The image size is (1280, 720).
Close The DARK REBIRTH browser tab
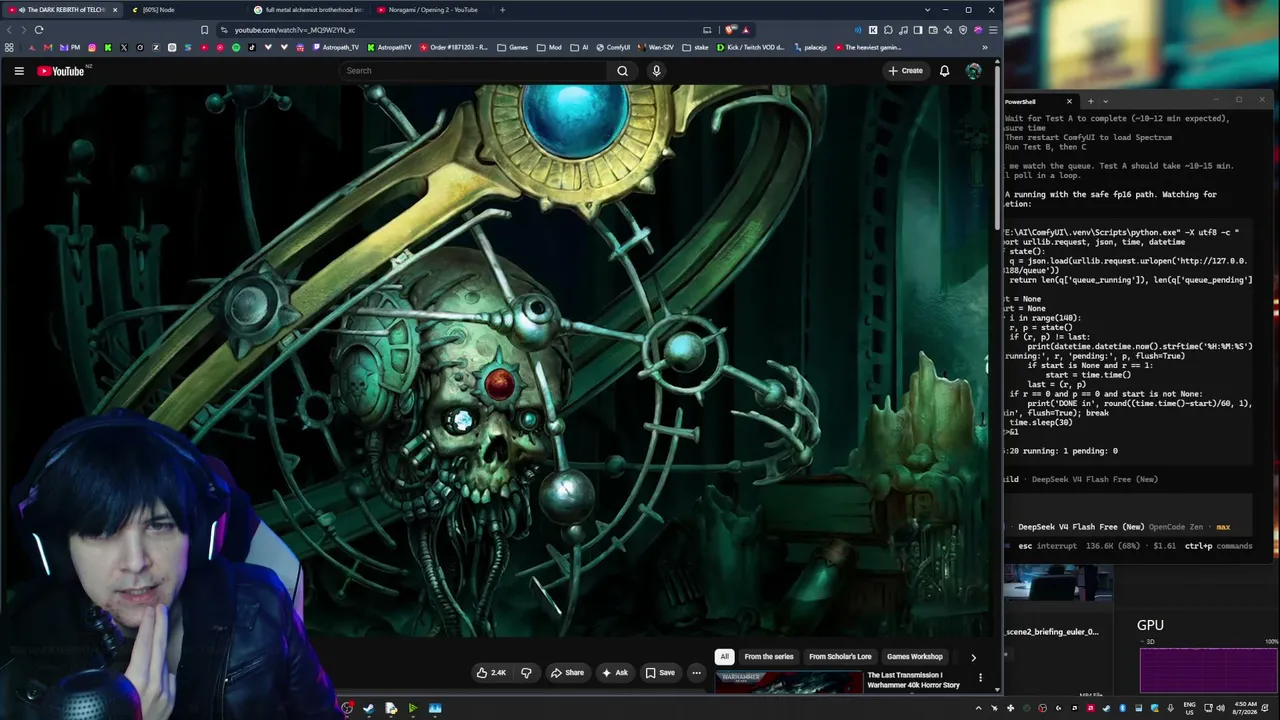point(114,10)
